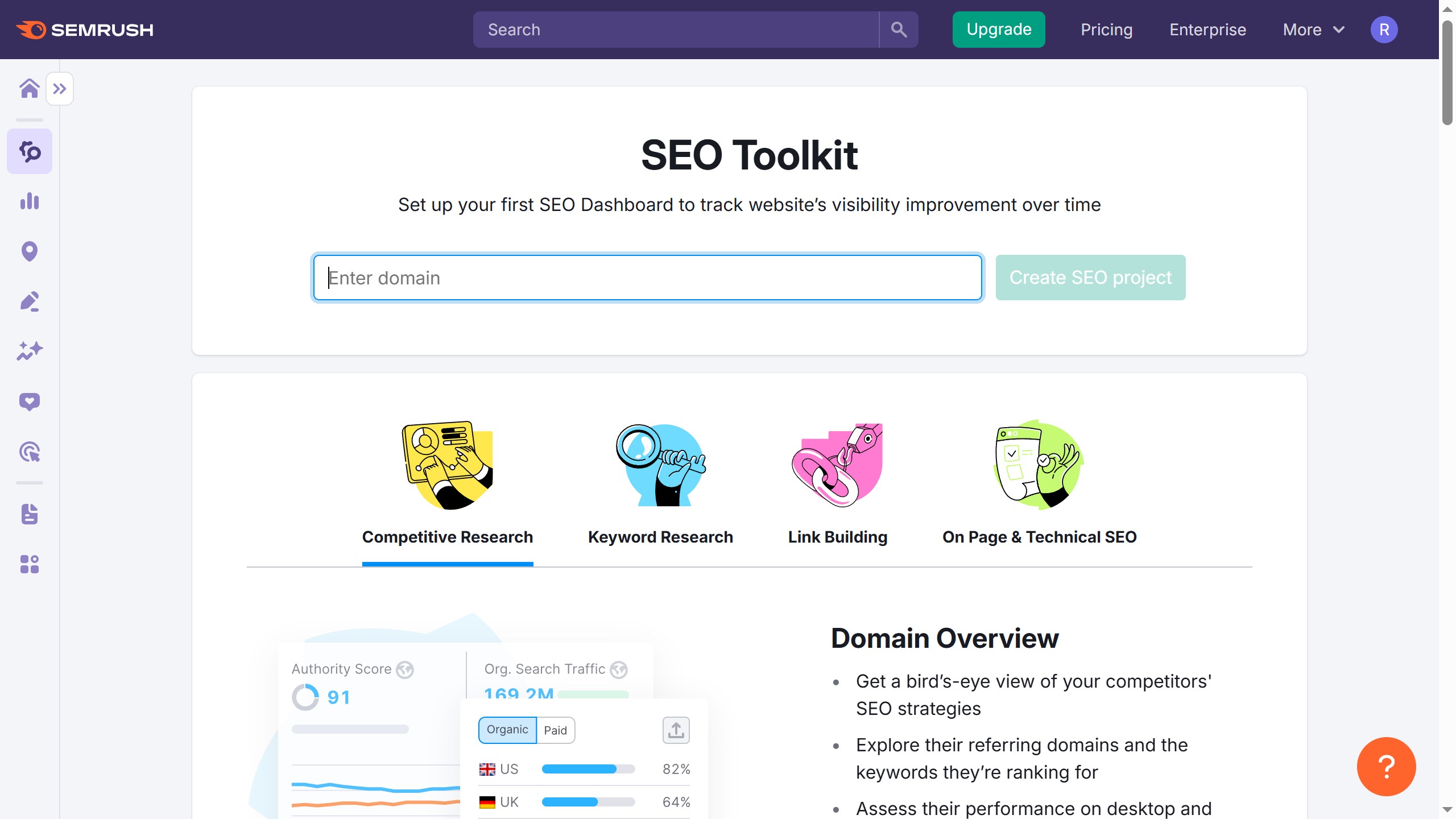Open the Content pencil icon in sidebar
This screenshot has height=819, width=1456.
point(29,301)
